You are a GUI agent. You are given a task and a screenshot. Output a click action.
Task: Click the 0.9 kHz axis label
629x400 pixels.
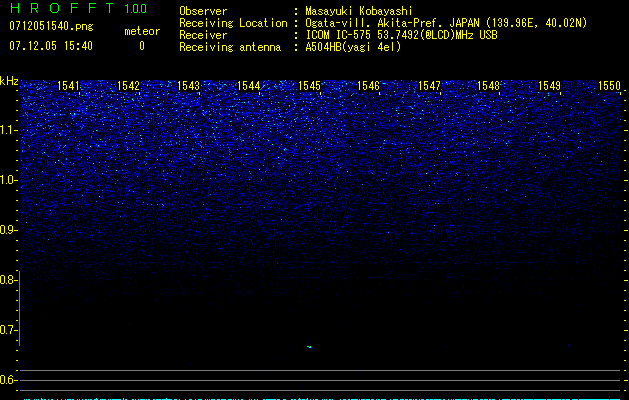[x=8, y=230]
